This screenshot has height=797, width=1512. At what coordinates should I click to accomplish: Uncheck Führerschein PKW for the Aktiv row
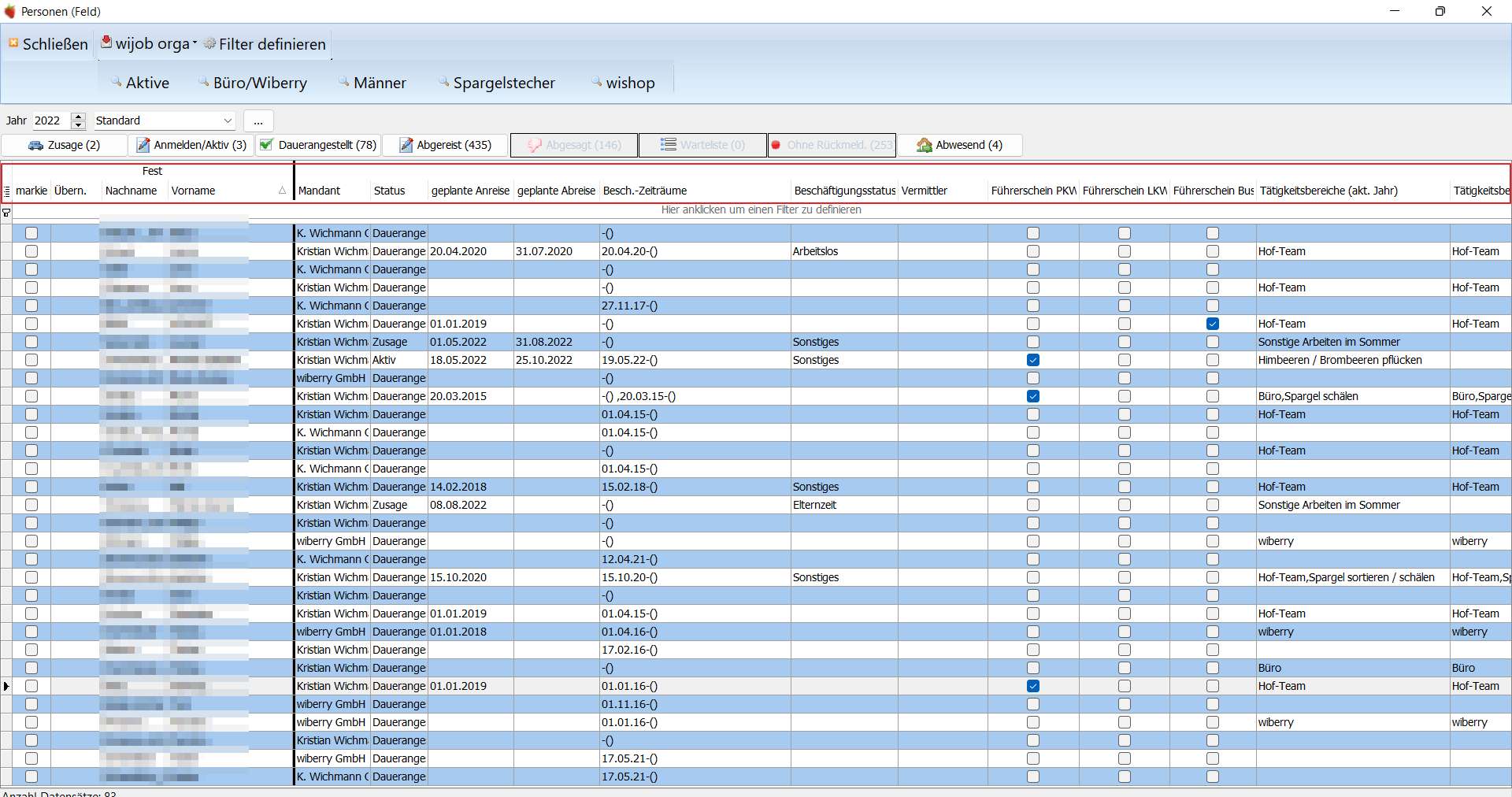(x=1033, y=360)
